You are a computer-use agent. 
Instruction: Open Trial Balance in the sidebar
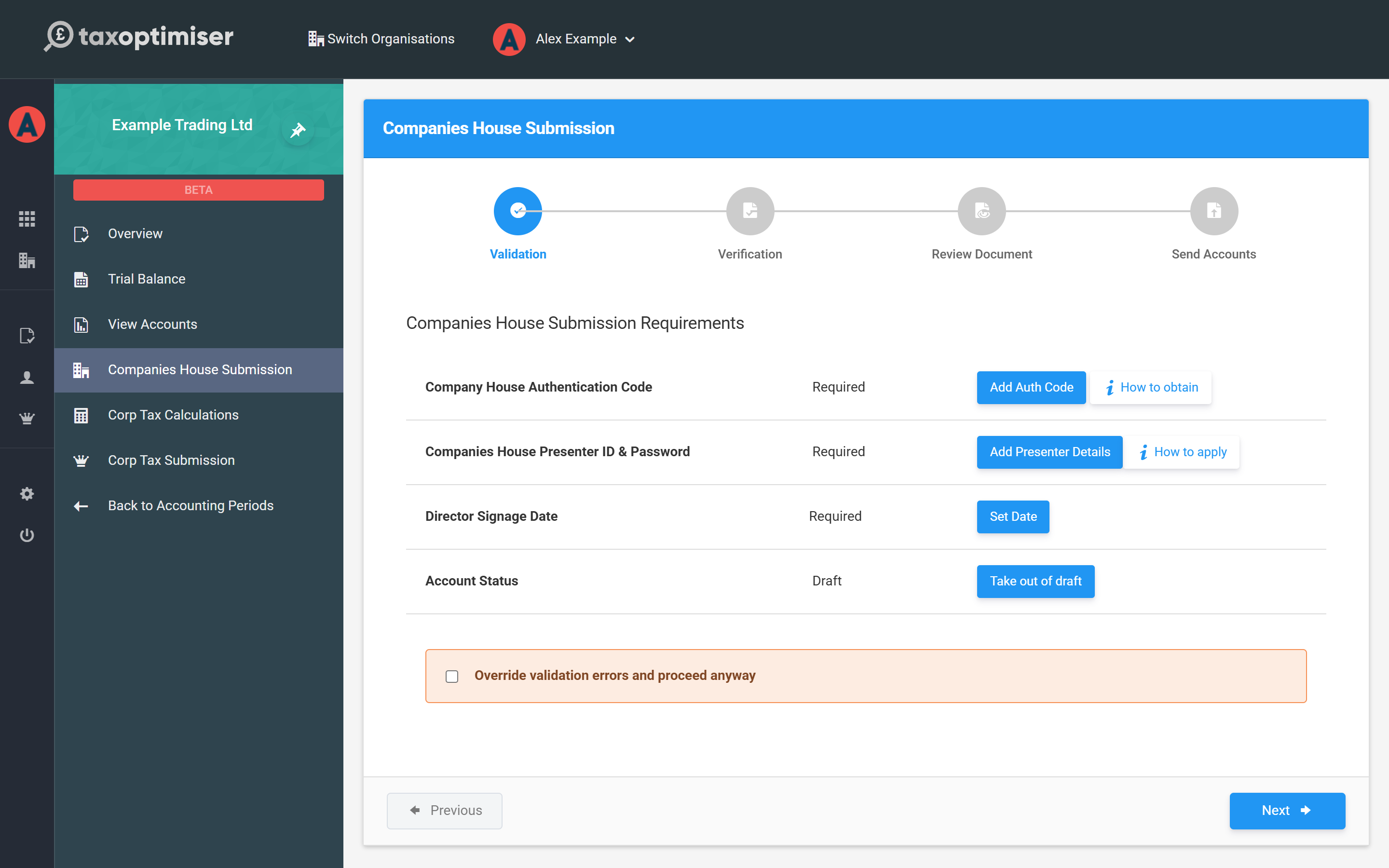(199, 280)
